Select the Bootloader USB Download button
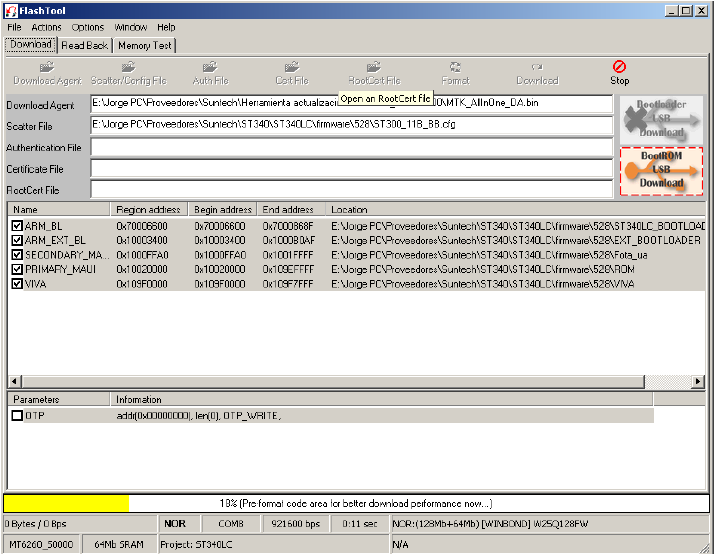This screenshot has height=554, width=719. click(x=661, y=119)
